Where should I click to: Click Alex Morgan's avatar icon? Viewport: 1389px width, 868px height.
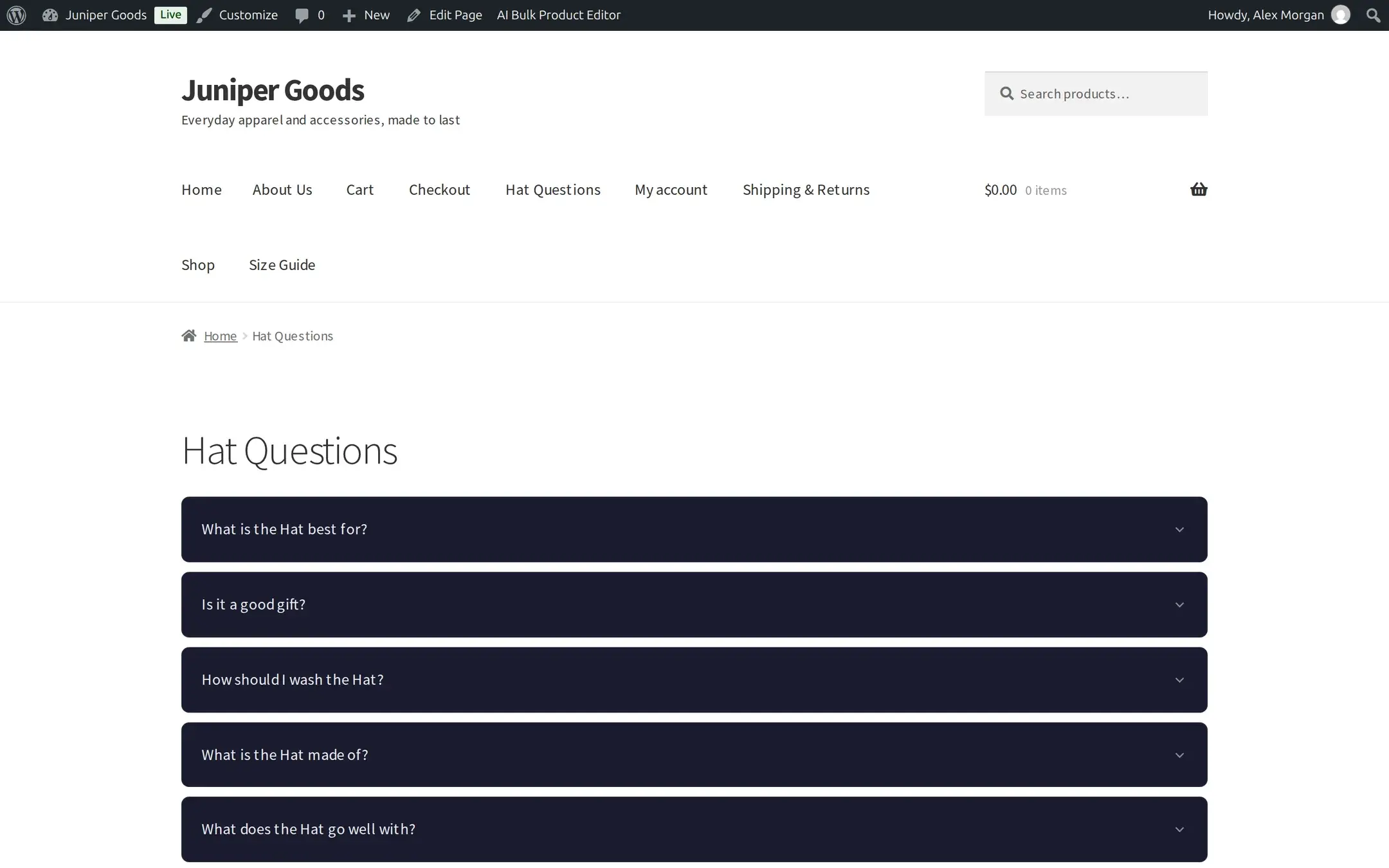(x=1341, y=15)
